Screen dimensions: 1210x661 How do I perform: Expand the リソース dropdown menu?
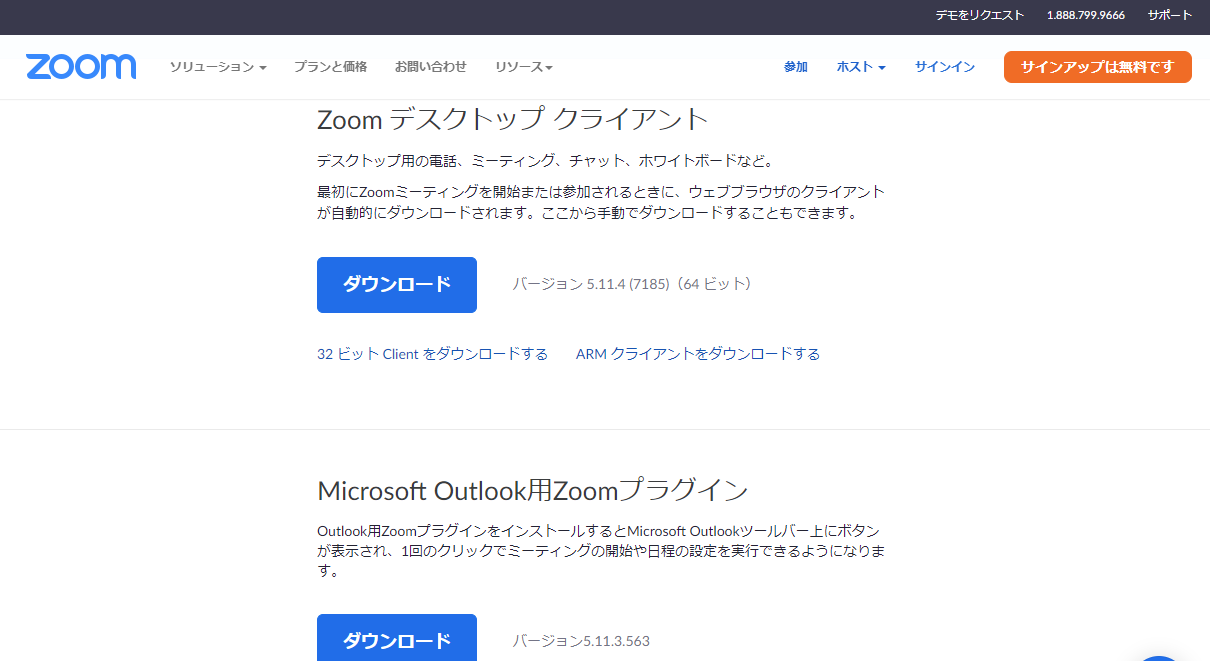click(523, 67)
